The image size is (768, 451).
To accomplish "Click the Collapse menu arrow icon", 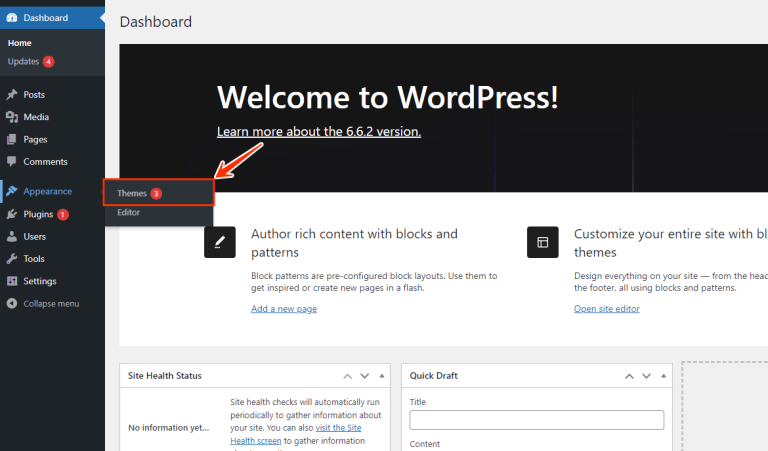I will pos(12,304).
